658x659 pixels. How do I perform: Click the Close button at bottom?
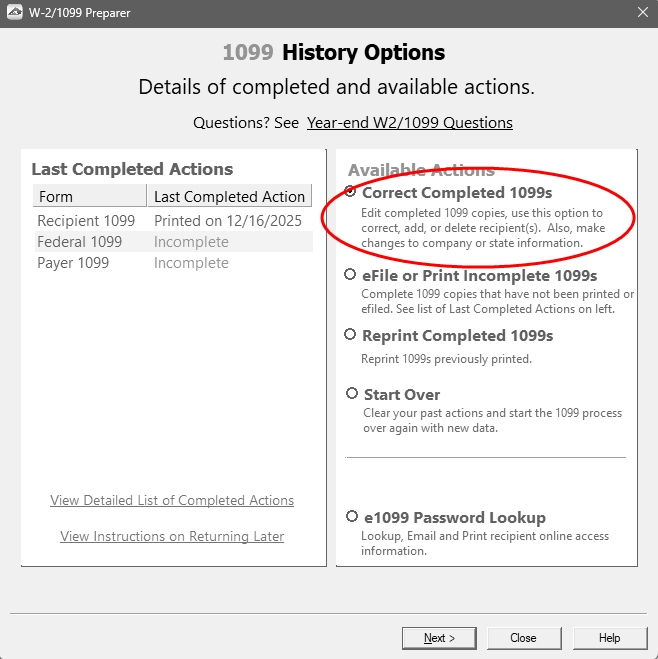[523, 638]
